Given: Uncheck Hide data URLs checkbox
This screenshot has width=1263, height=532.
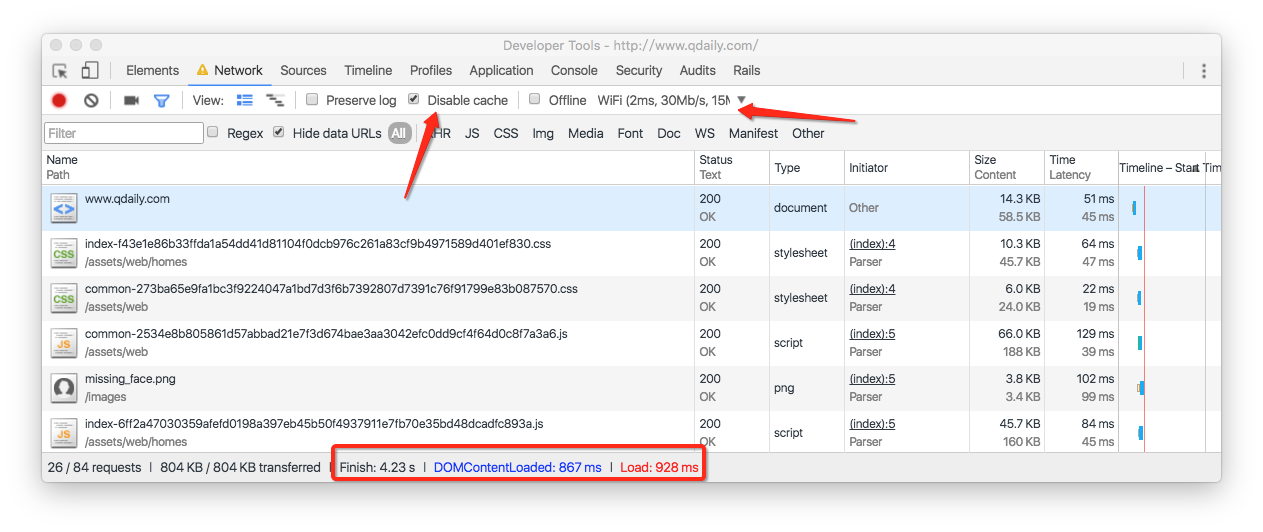Looking at the screenshot, I should [279, 132].
